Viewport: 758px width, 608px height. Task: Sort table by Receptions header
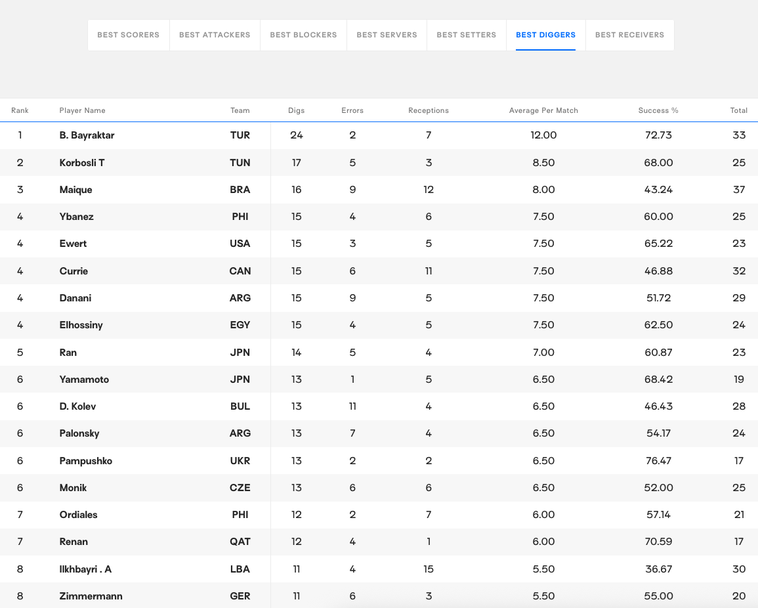pyautogui.click(x=428, y=110)
